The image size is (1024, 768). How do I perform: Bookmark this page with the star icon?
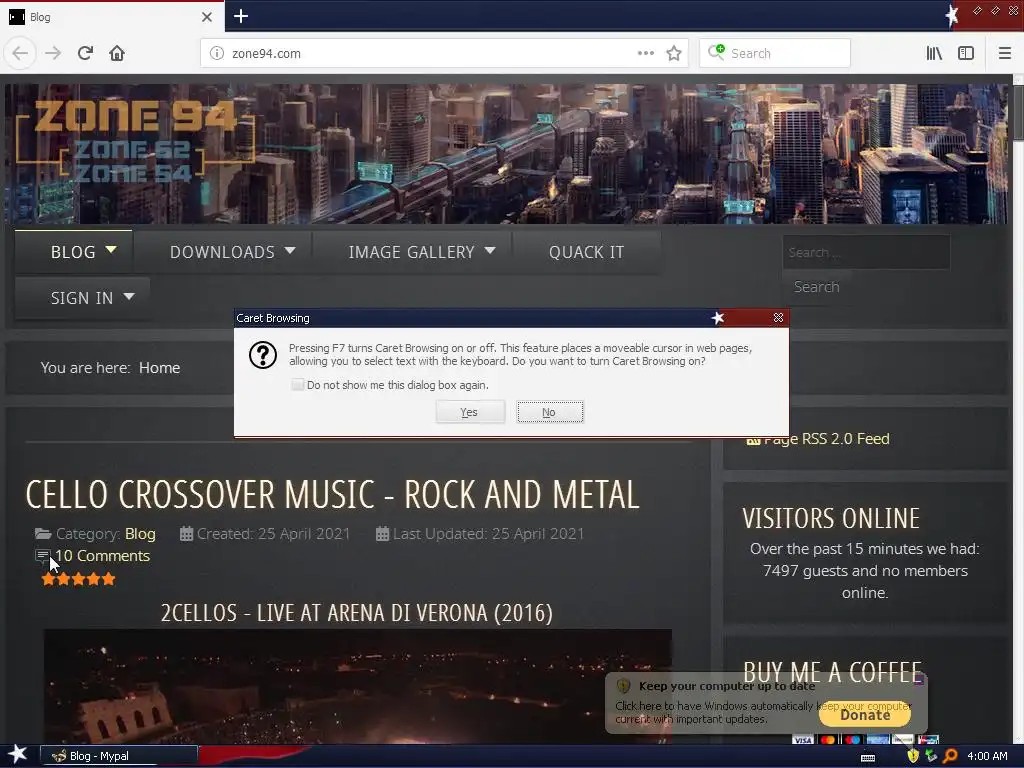point(674,53)
